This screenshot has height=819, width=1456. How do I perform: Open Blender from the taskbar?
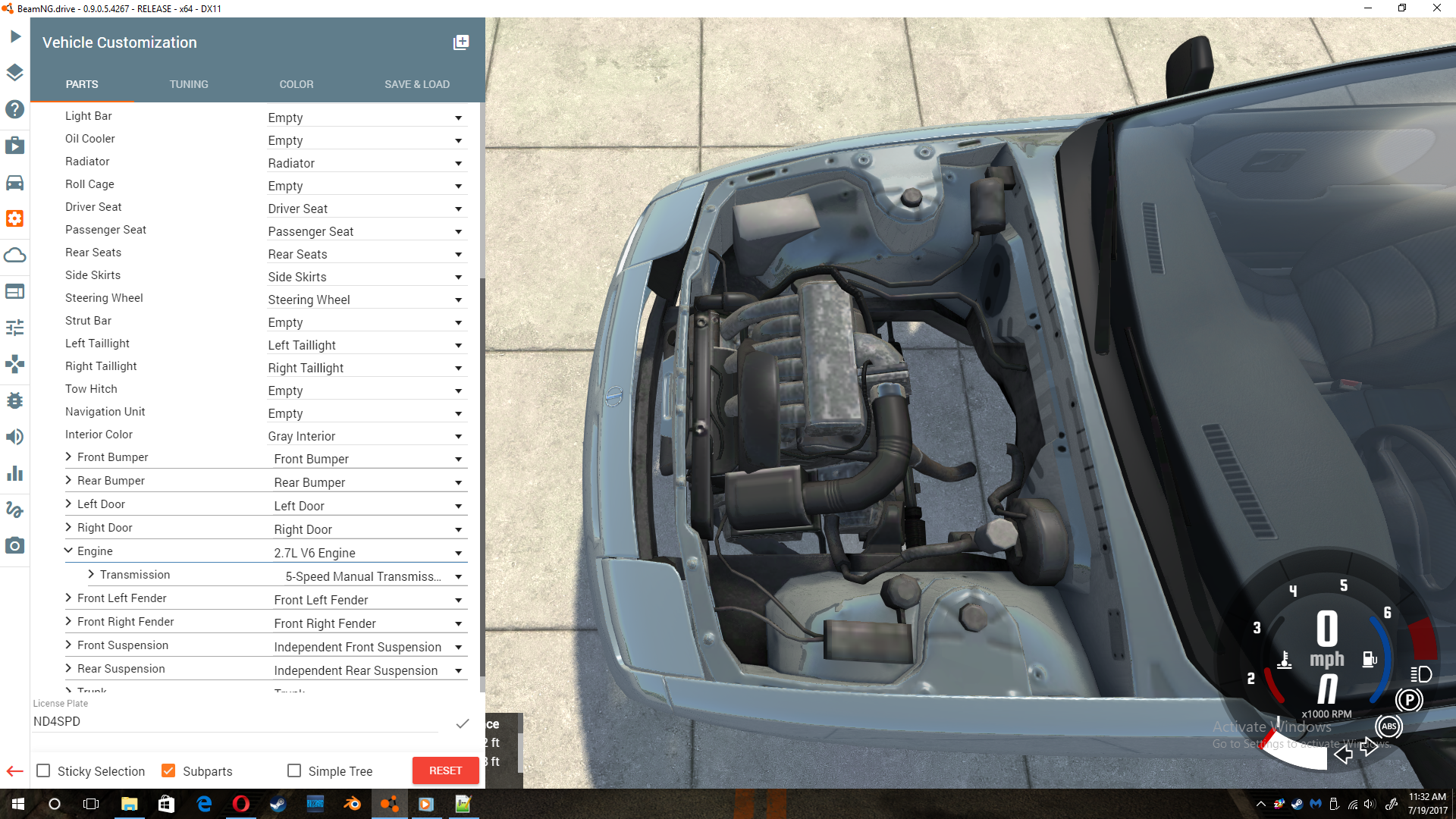[353, 804]
